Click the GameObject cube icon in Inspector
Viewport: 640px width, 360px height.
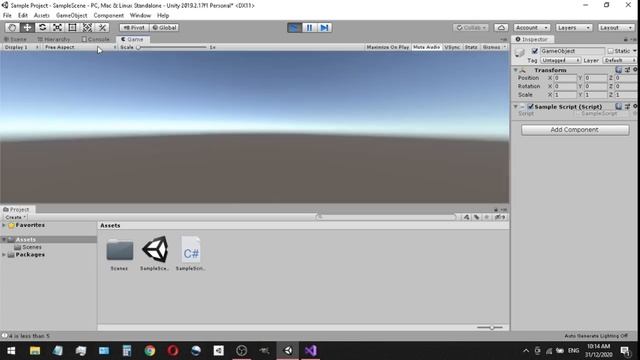point(520,53)
